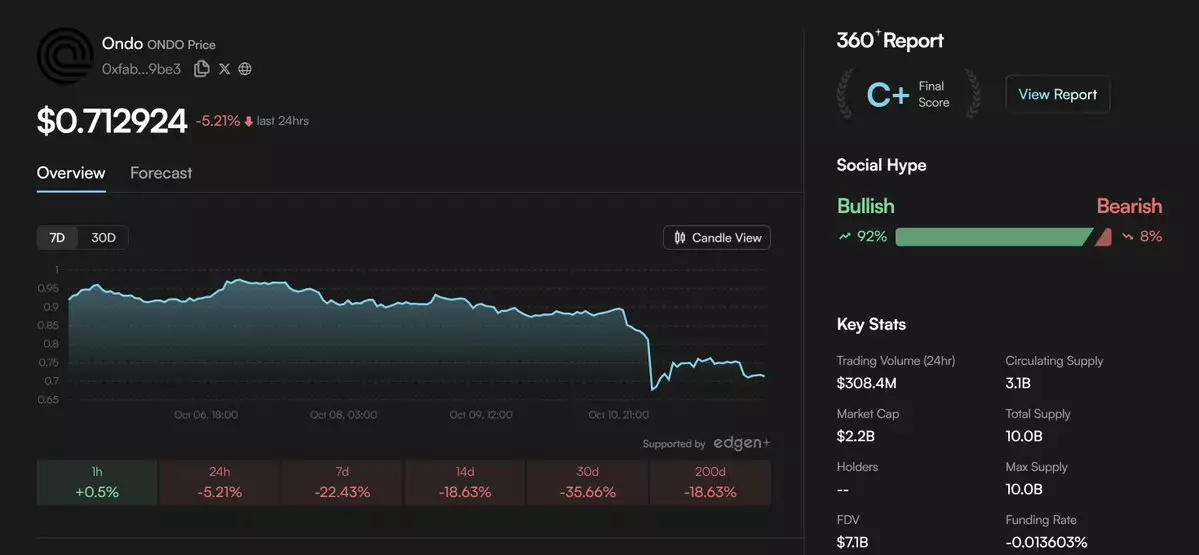Screen dimensions: 1199x555
Task: Click the C+ final score badge
Action: click(x=888, y=95)
